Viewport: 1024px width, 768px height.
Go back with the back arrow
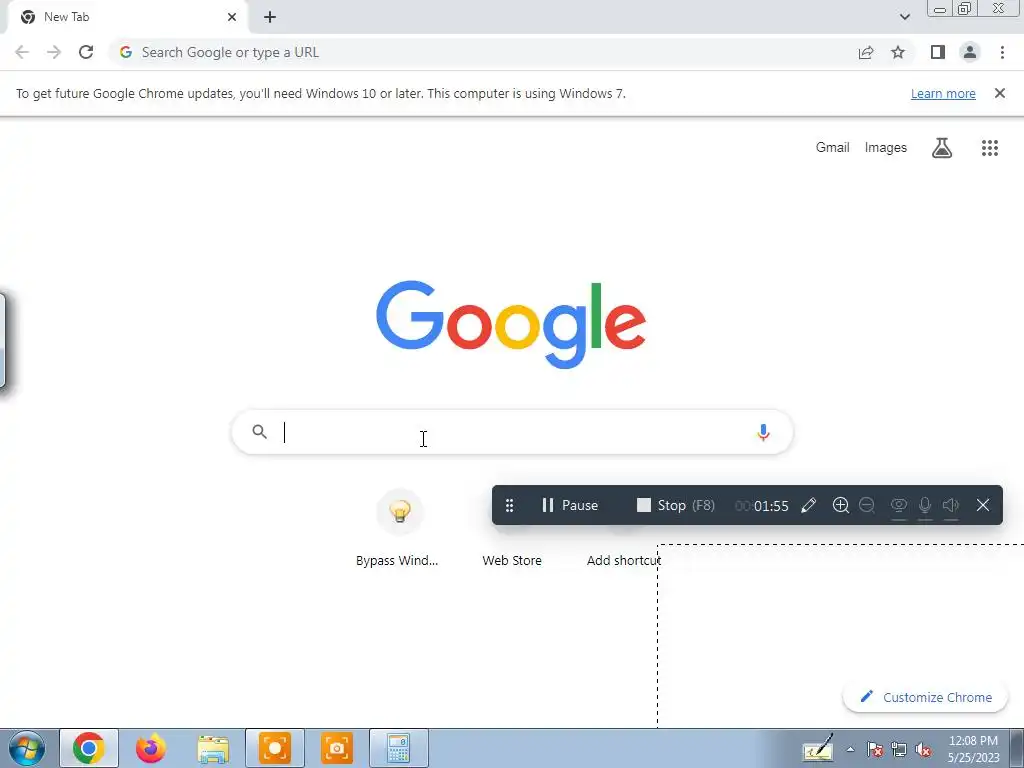coord(22,52)
